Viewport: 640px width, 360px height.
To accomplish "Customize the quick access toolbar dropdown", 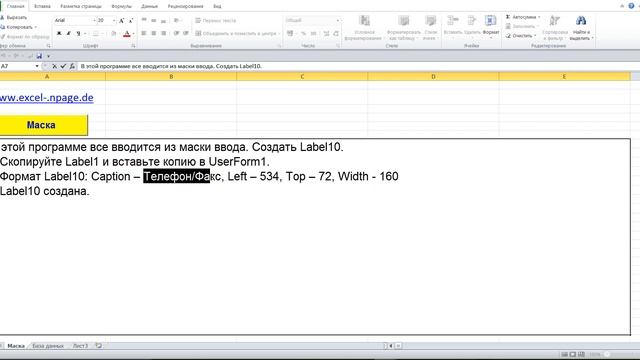I will click(x=48, y=56).
